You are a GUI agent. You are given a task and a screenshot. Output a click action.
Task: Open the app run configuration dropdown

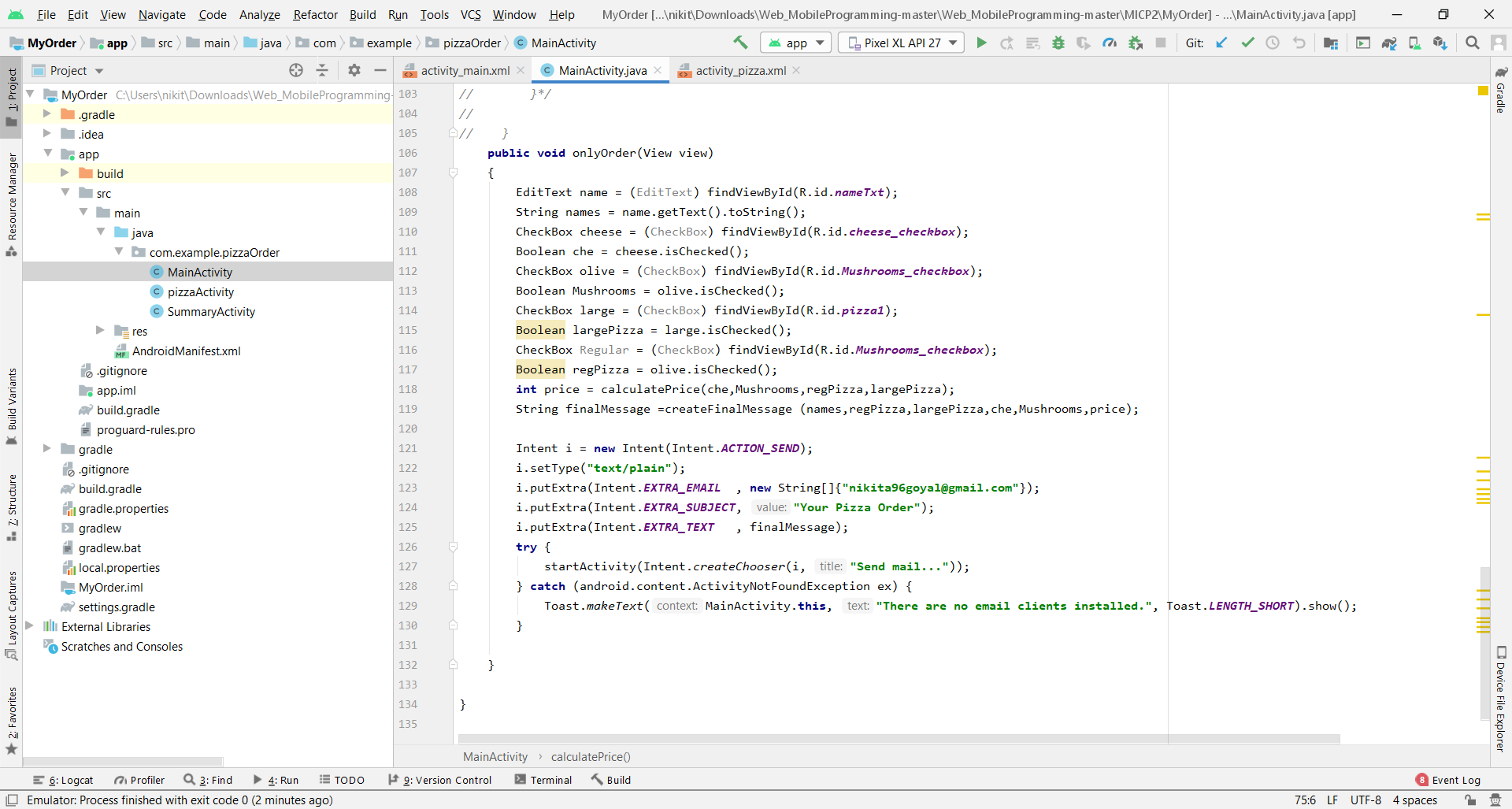tap(796, 43)
